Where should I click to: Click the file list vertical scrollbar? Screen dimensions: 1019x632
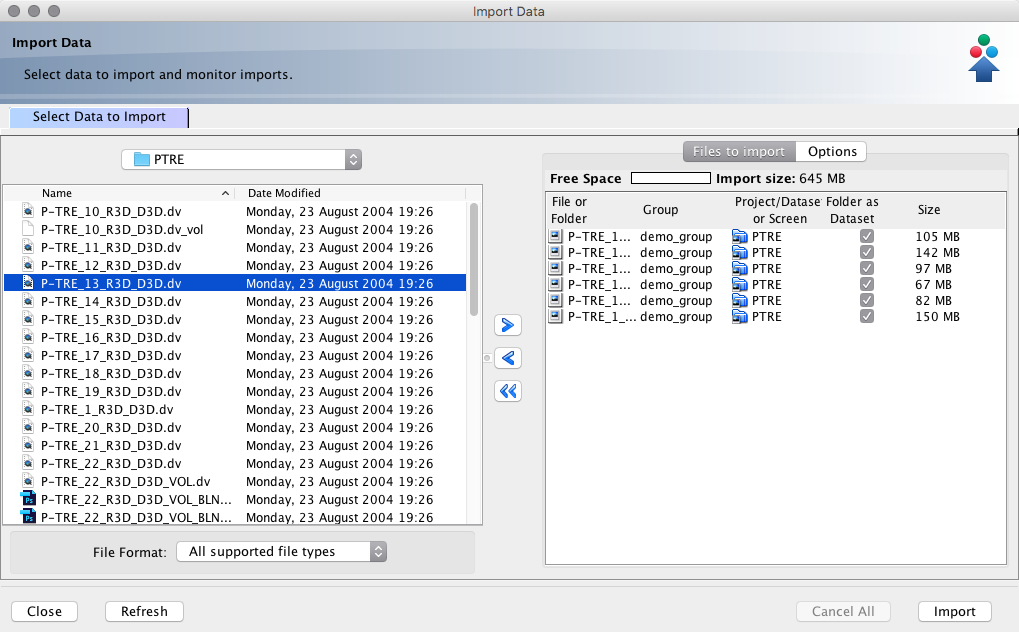pyautogui.click(x=474, y=260)
